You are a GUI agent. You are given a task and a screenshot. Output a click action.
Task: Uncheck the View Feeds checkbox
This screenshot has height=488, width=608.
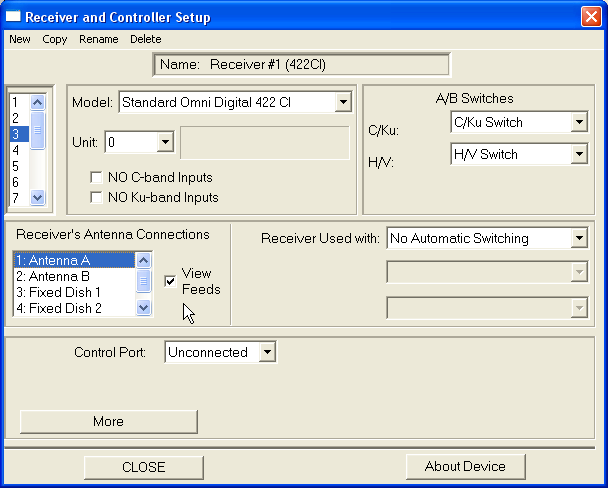point(169,281)
